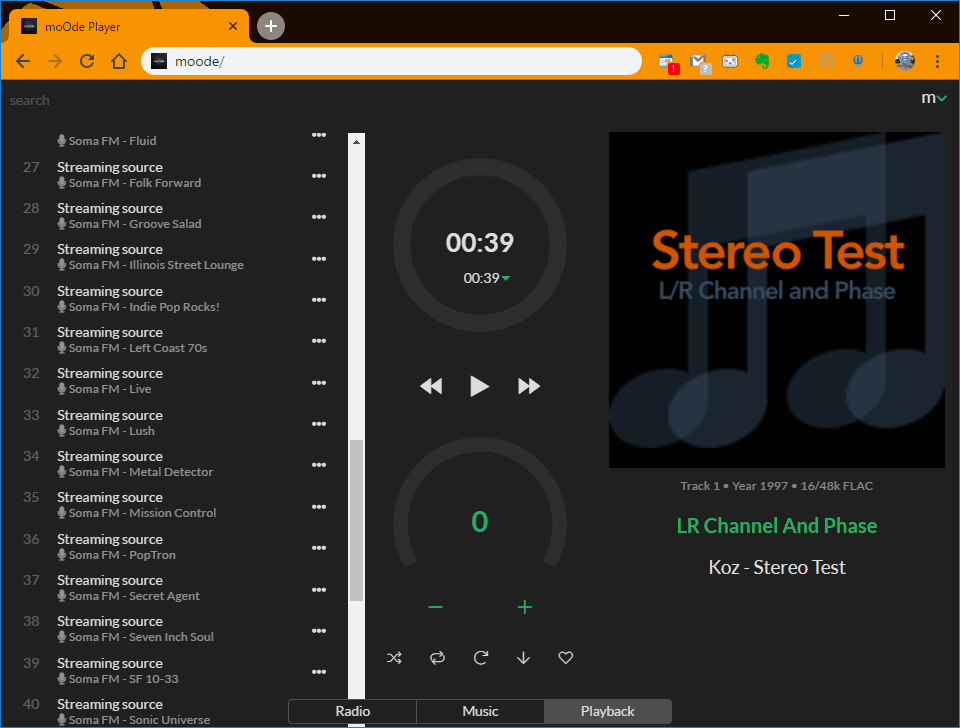960x728 pixels.
Task: Select playlist item Soma FM - Secret Agent
Action: click(174, 588)
